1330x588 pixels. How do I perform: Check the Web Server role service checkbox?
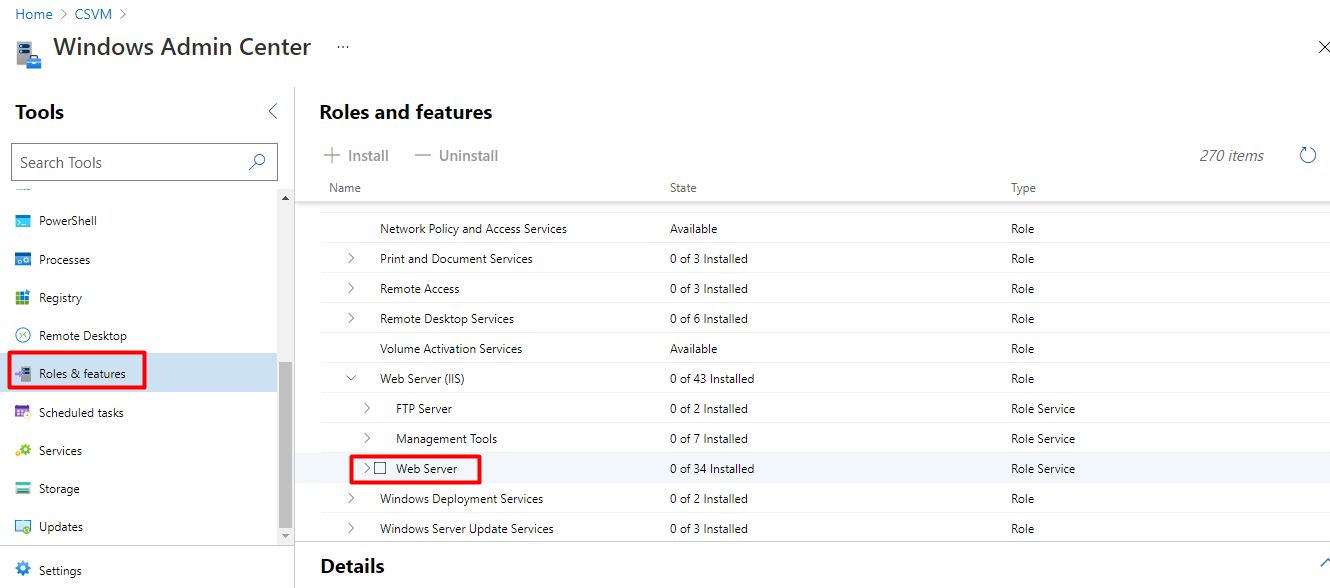coord(380,468)
